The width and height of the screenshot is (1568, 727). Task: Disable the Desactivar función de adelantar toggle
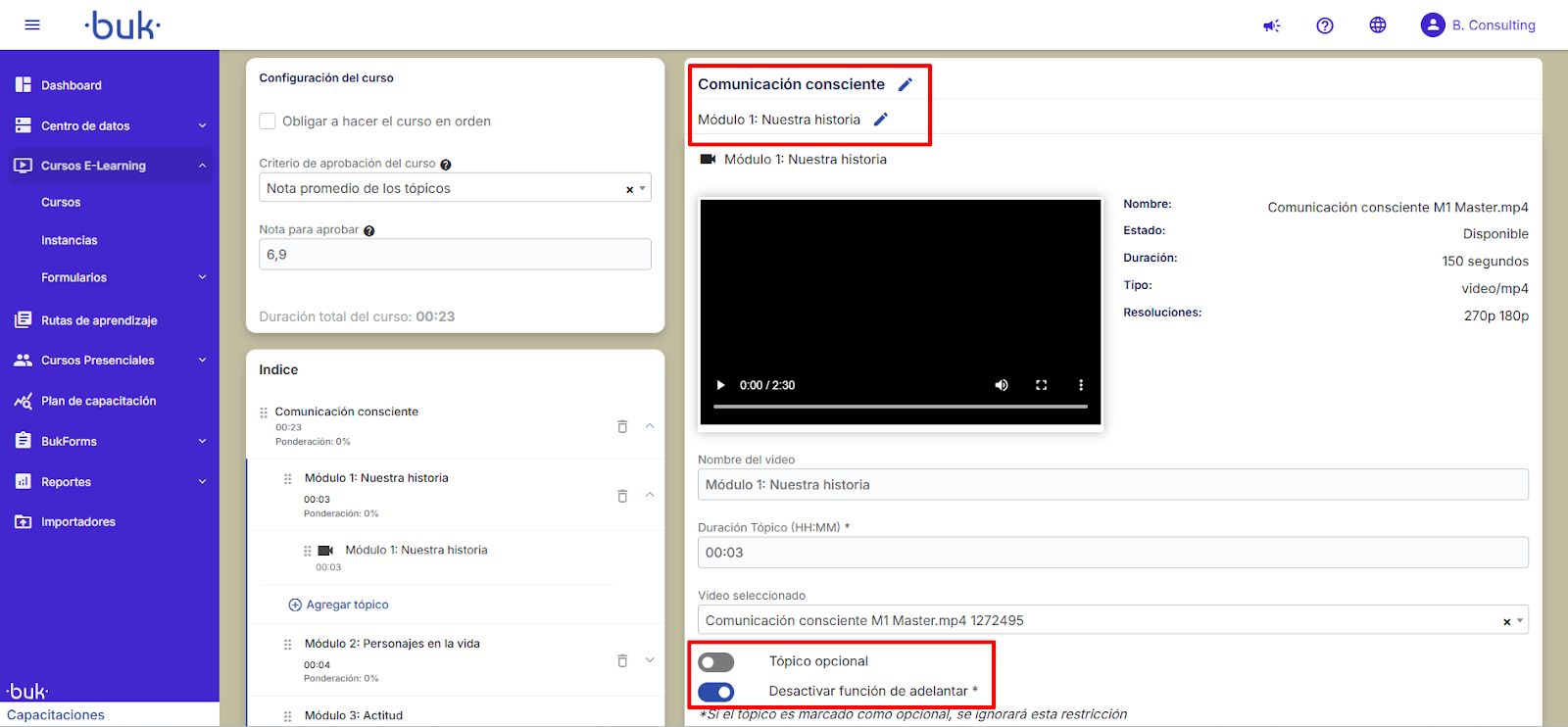click(x=716, y=692)
